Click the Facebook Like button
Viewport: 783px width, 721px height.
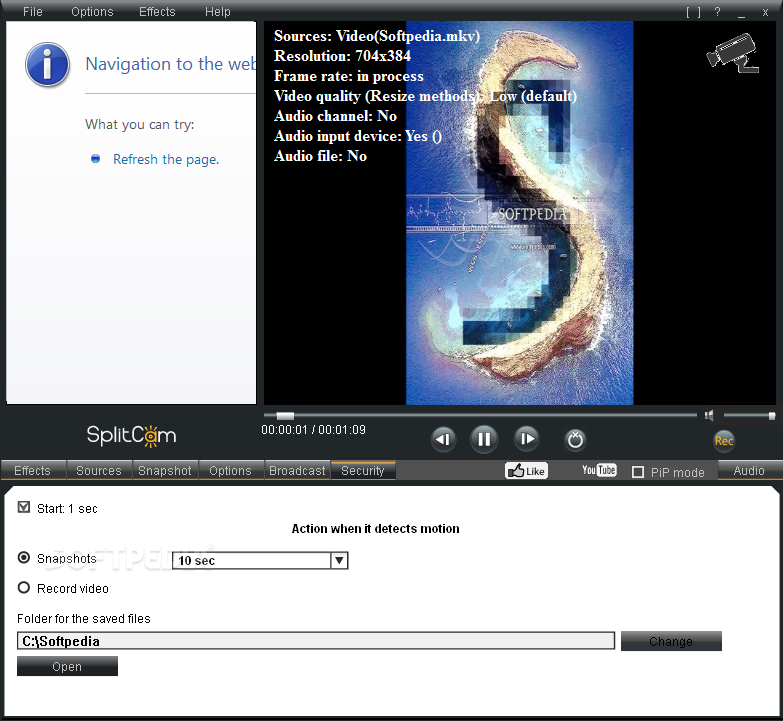tap(526, 471)
